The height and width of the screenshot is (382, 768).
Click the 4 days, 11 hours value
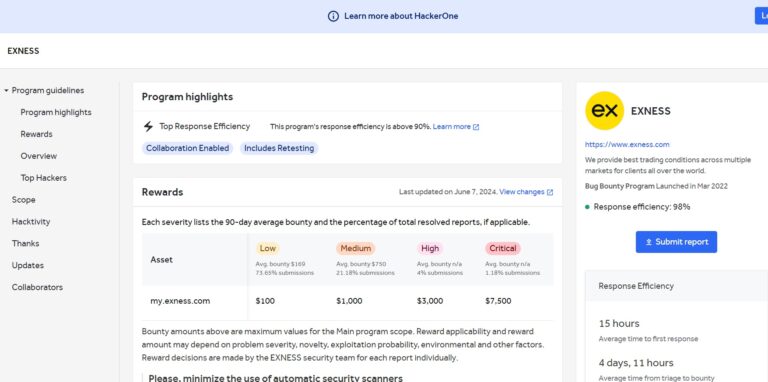(x=636, y=363)
